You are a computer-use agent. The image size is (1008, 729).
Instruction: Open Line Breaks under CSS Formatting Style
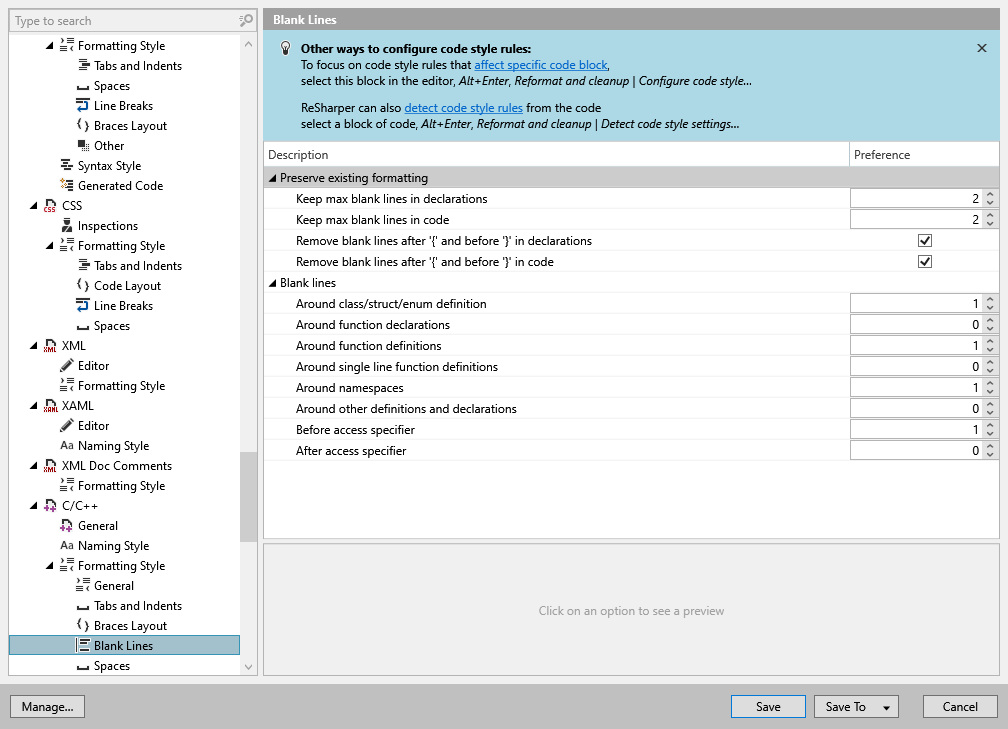click(122, 305)
